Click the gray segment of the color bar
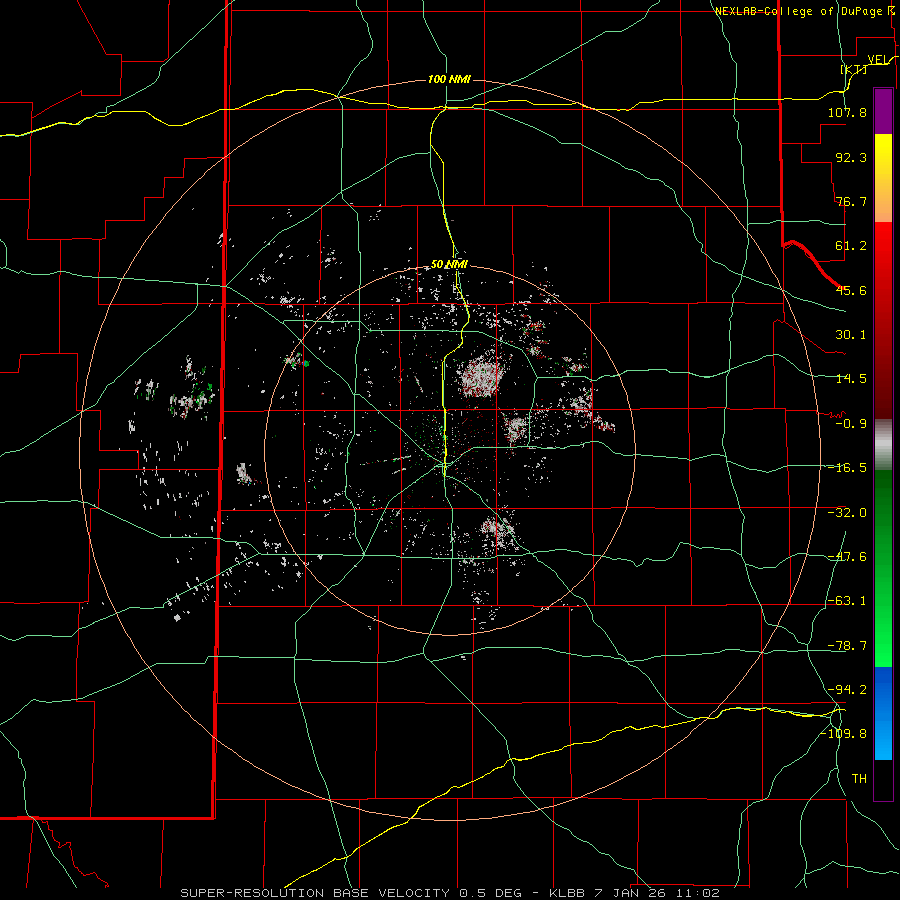Screen dimensions: 900x900 click(883, 445)
